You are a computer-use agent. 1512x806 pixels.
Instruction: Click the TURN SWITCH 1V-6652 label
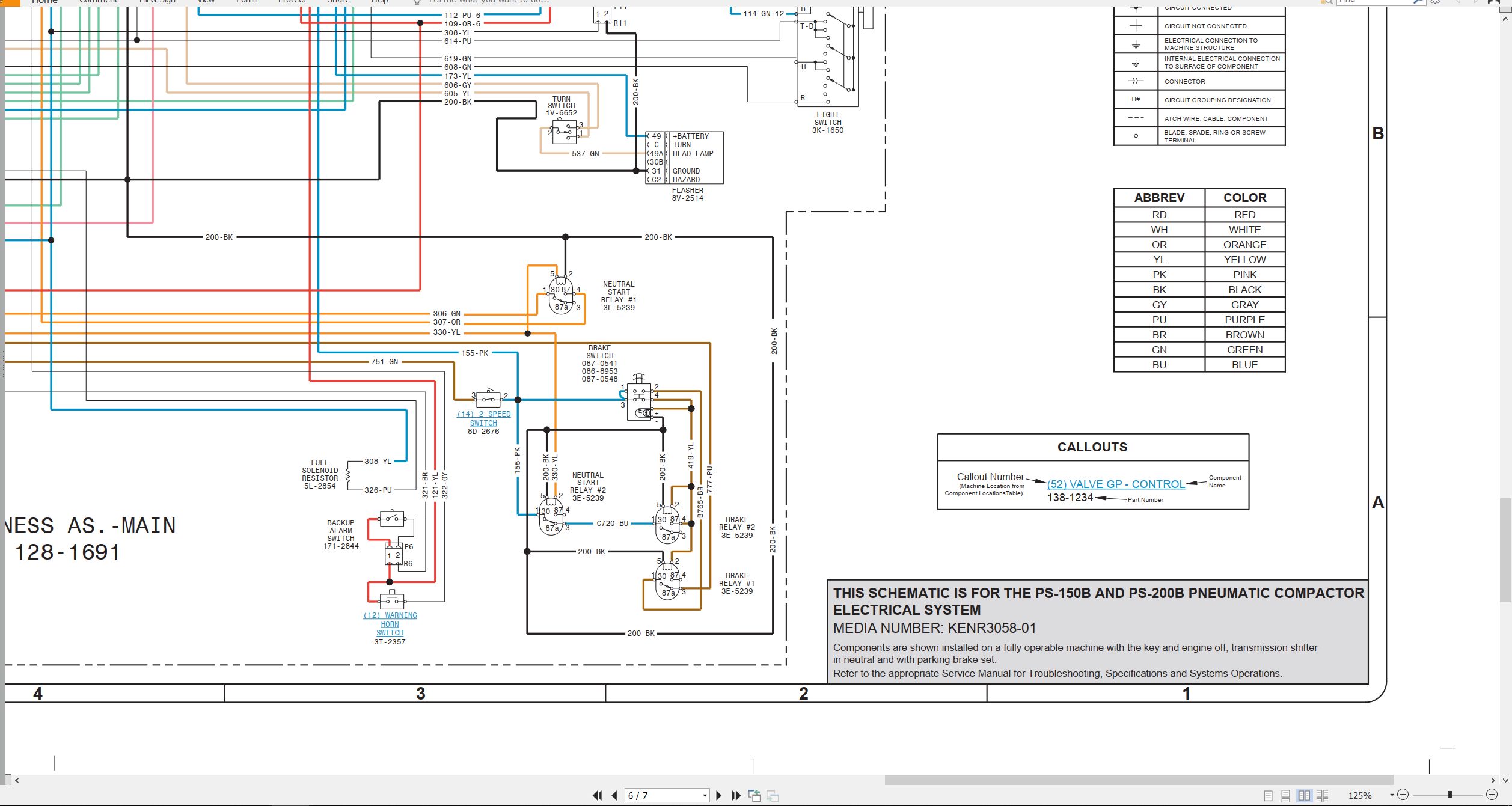point(562,106)
